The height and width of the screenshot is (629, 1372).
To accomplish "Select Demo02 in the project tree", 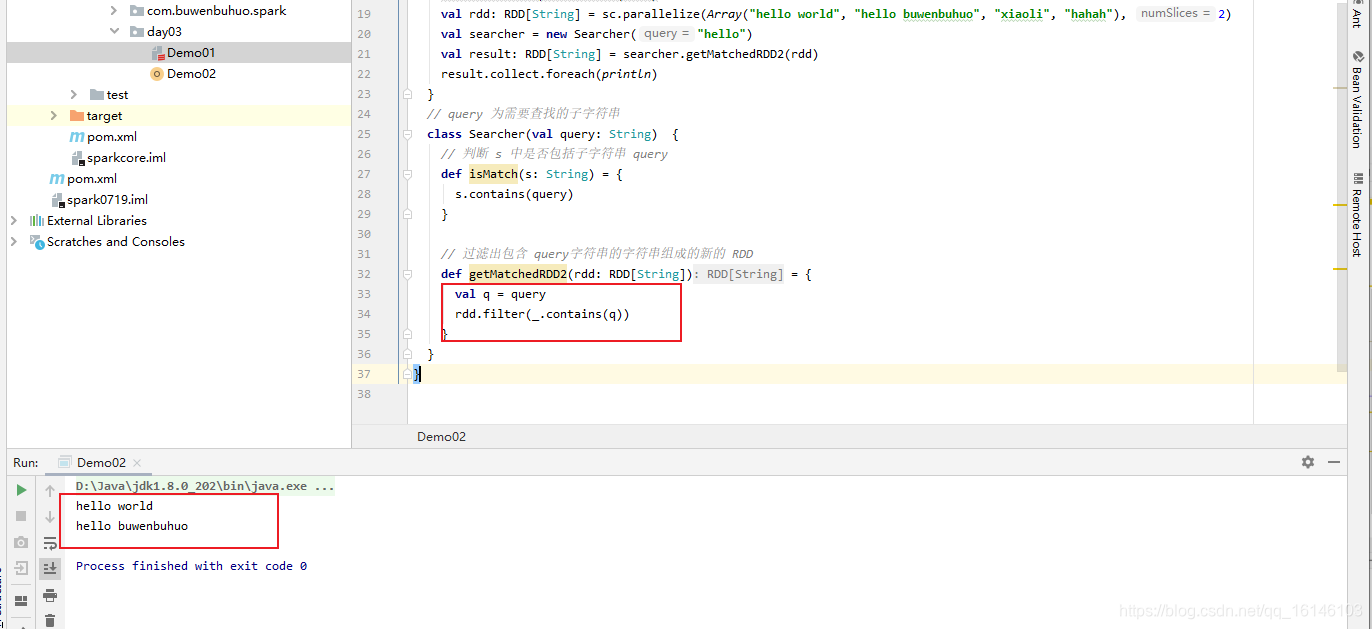I will (191, 73).
